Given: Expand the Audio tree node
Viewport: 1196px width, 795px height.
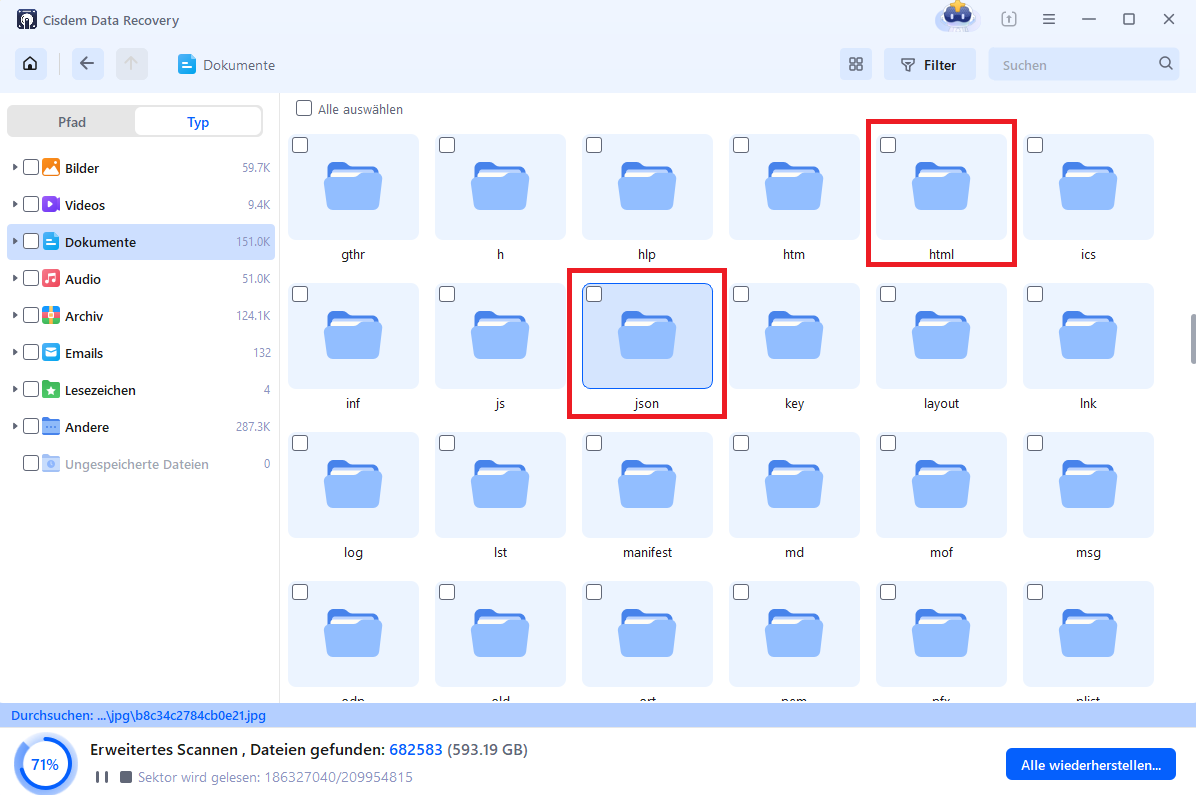Looking at the screenshot, I should click(x=14, y=278).
